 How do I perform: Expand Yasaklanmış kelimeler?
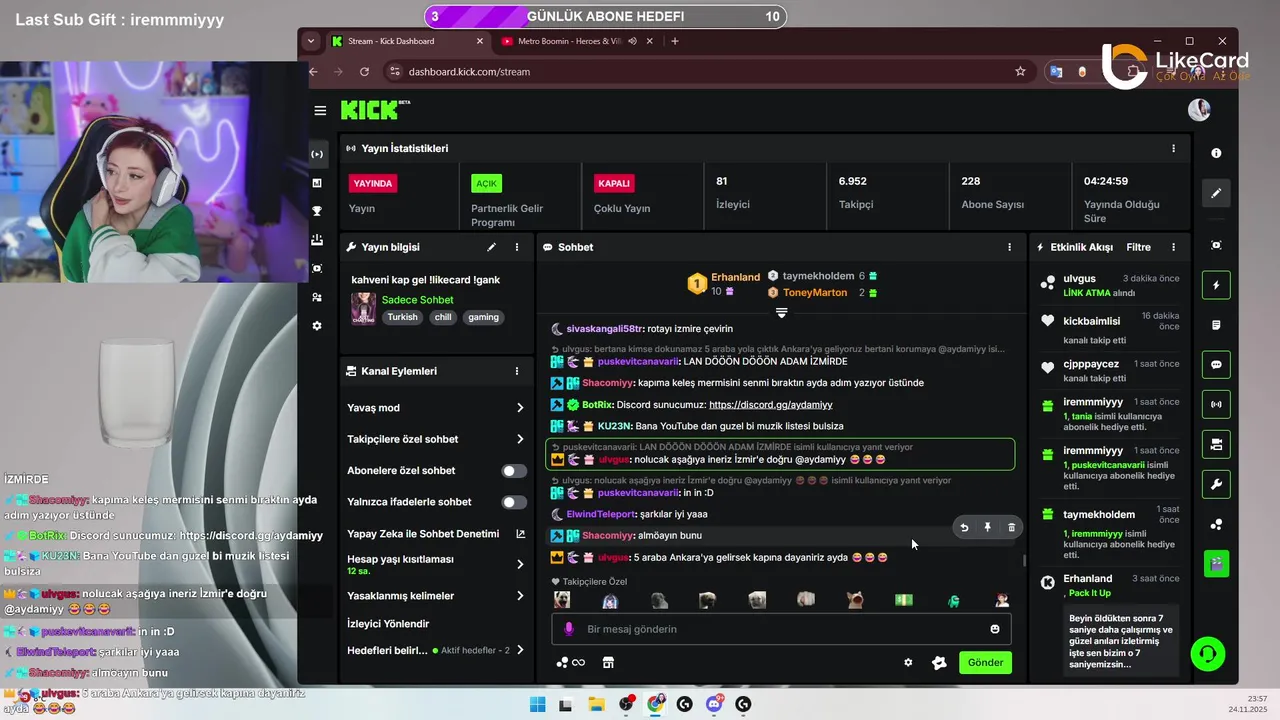pos(520,596)
